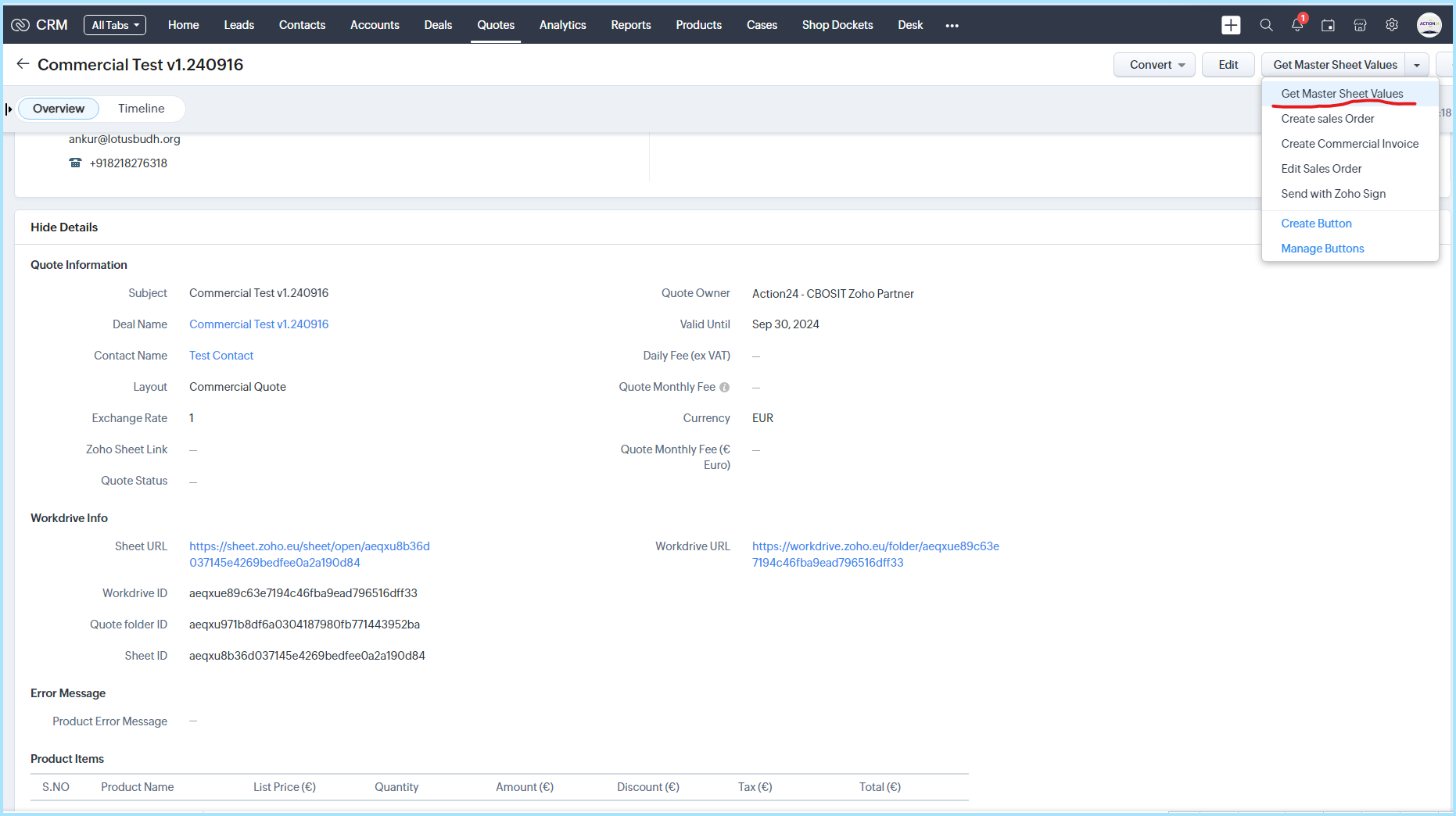Image resolution: width=1456 pixels, height=816 pixels.
Task: Click the Edit button
Action: pyautogui.click(x=1228, y=65)
